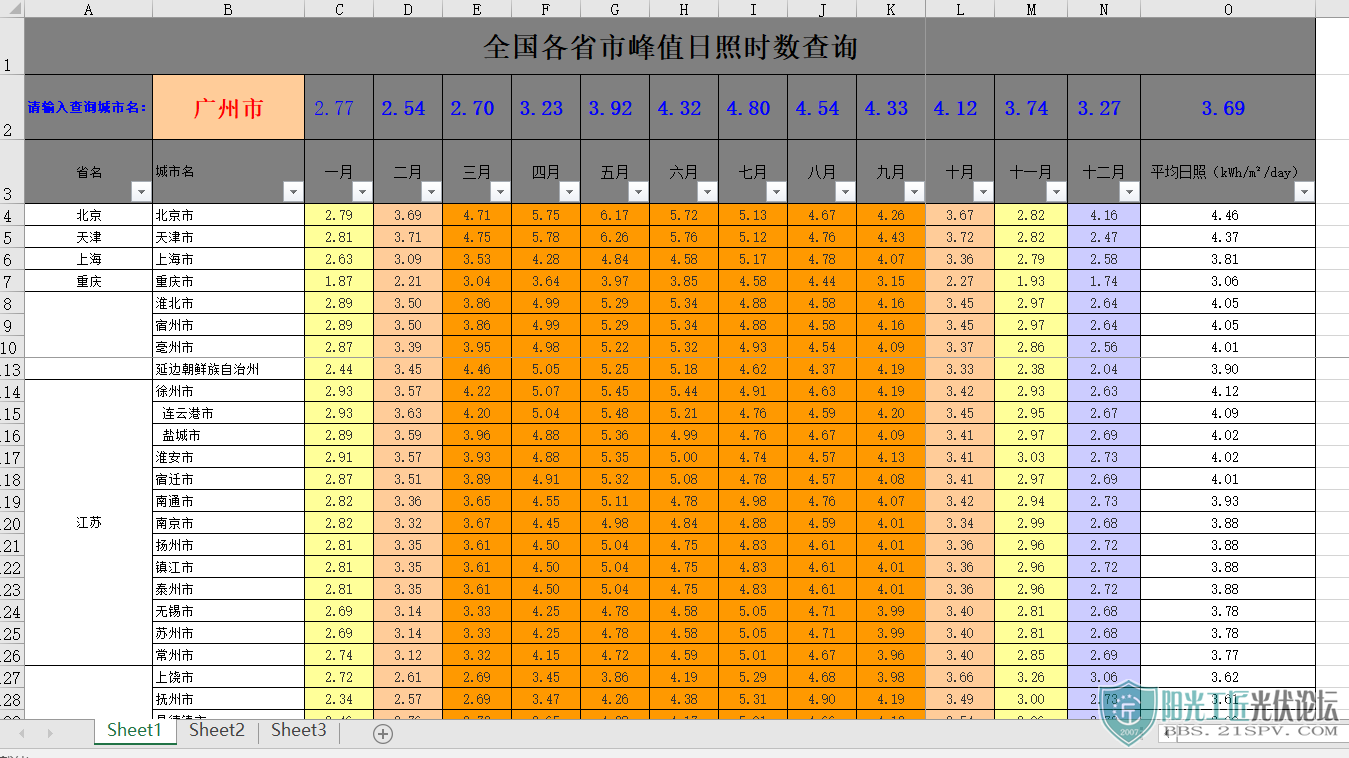Select the 请输入查询城市名 label cell
Viewport: 1349px width, 758px height.
click(88, 107)
